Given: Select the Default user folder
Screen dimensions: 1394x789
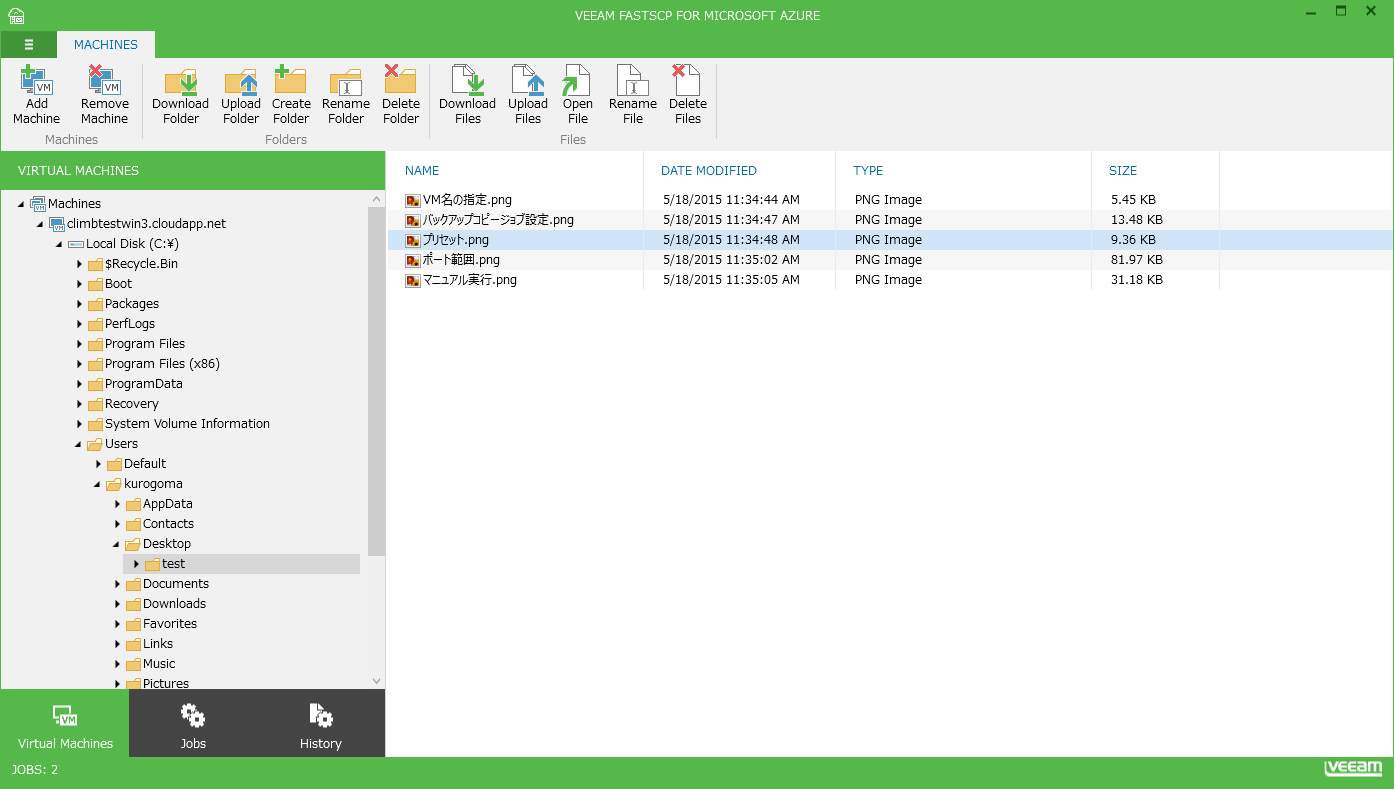Looking at the screenshot, I should pos(144,464).
